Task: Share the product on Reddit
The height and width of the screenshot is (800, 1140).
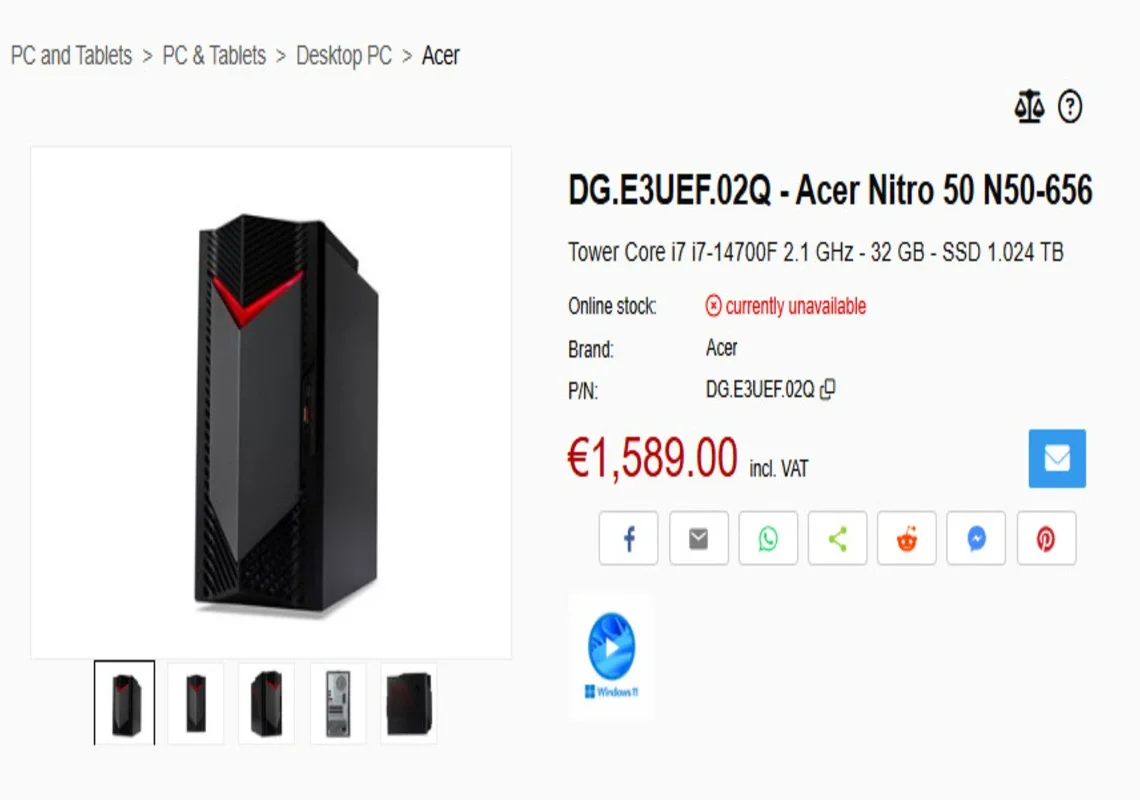Action: [x=907, y=538]
